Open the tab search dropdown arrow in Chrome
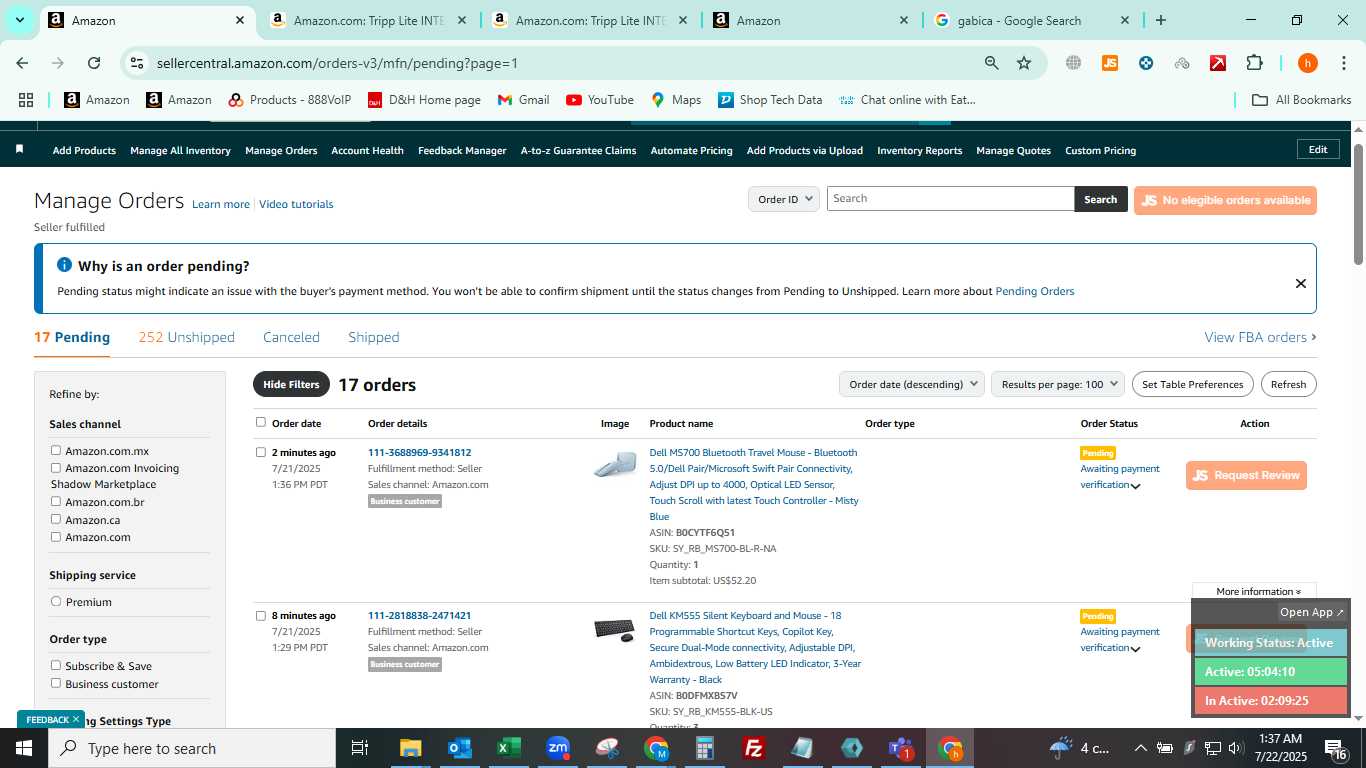The image size is (1366, 768). point(19,20)
